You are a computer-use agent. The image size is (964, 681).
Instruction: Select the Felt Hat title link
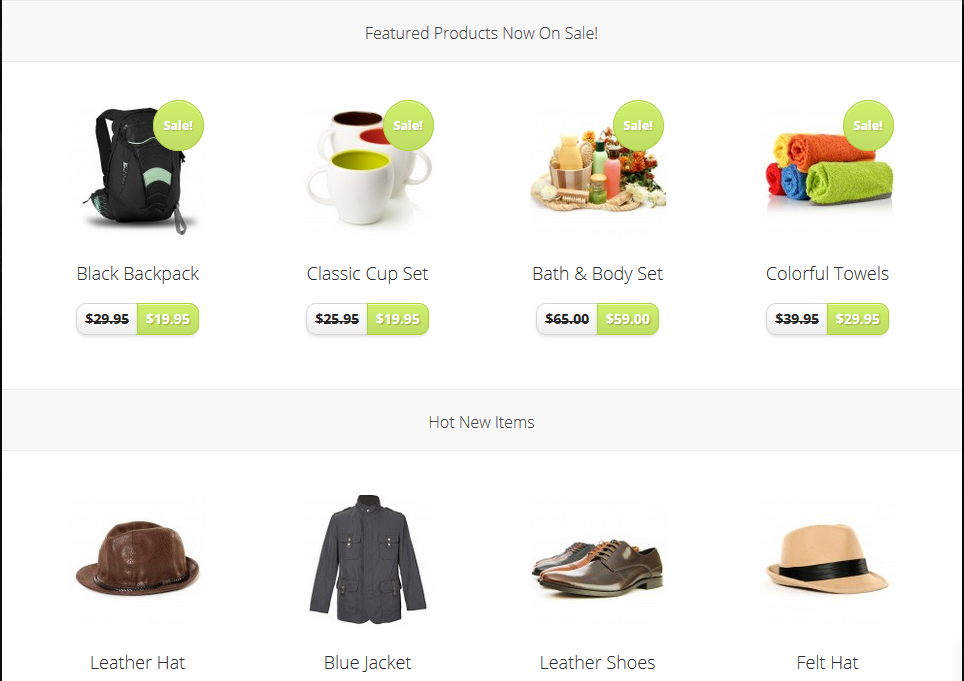tap(828, 663)
